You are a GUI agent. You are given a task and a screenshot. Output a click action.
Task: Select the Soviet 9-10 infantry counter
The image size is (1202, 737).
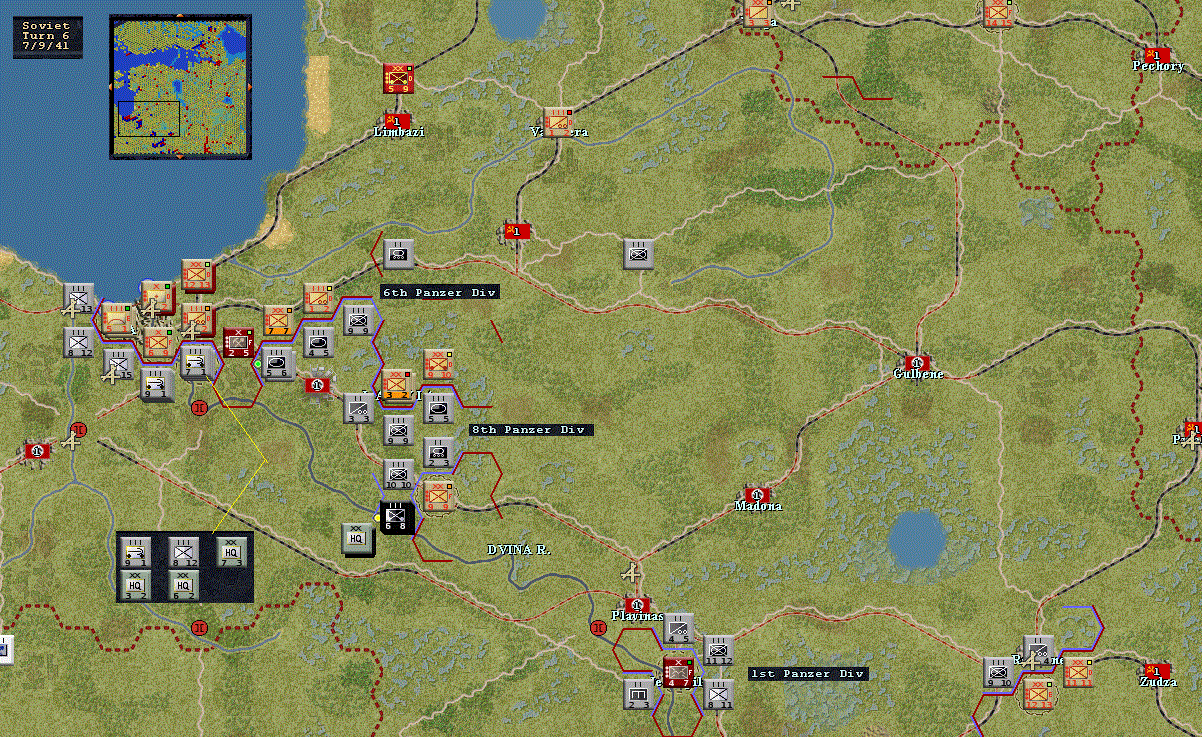click(x=438, y=364)
